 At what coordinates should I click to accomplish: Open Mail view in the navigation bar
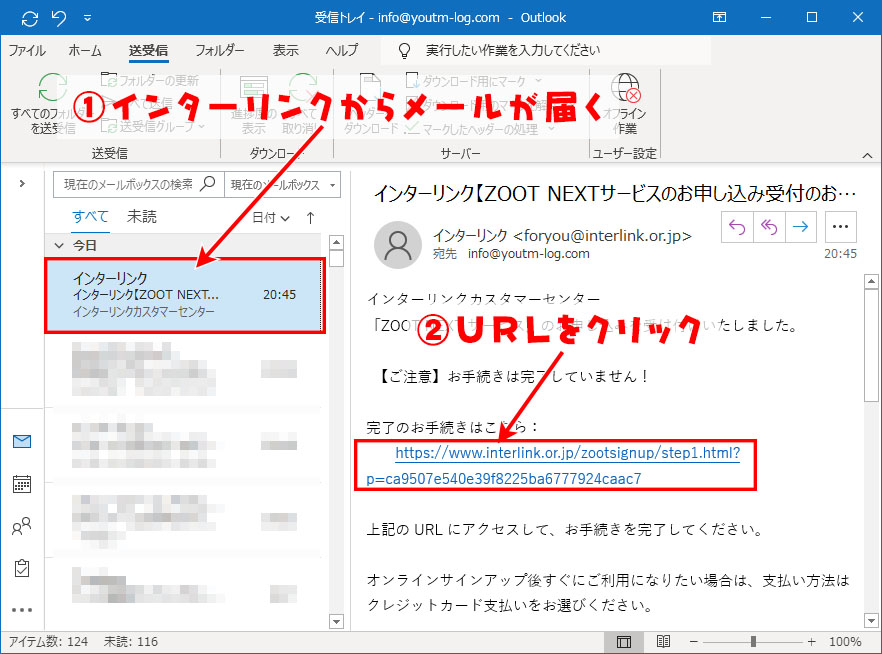click(x=22, y=441)
